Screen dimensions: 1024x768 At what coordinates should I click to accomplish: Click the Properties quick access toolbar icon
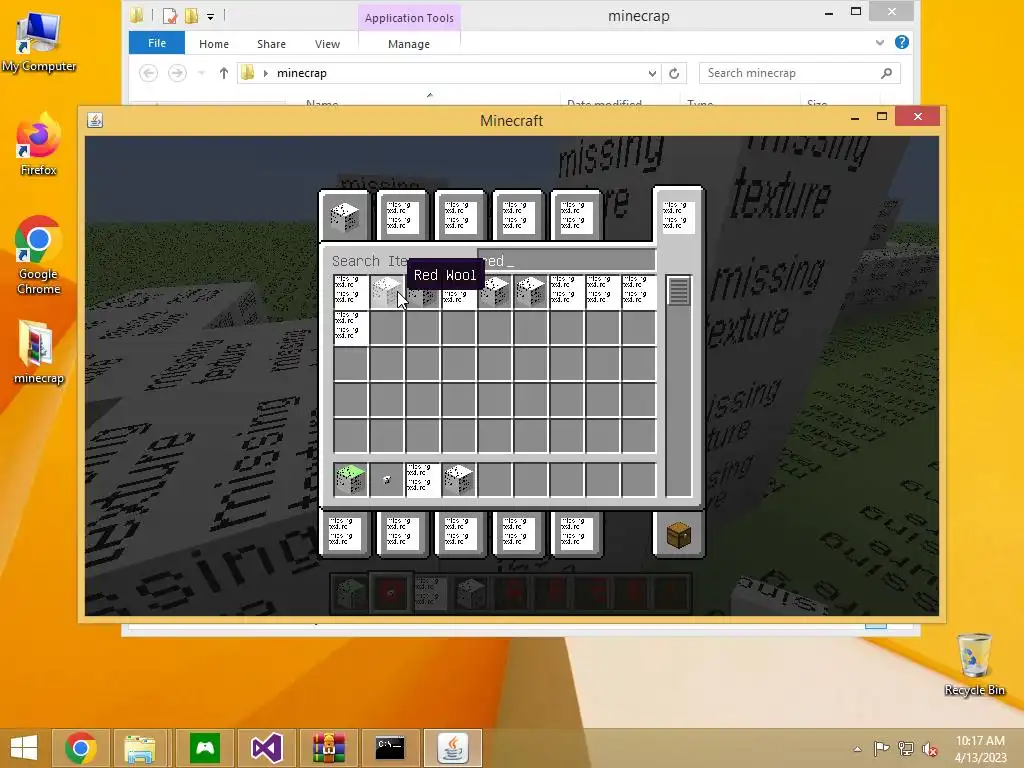tap(170, 15)
